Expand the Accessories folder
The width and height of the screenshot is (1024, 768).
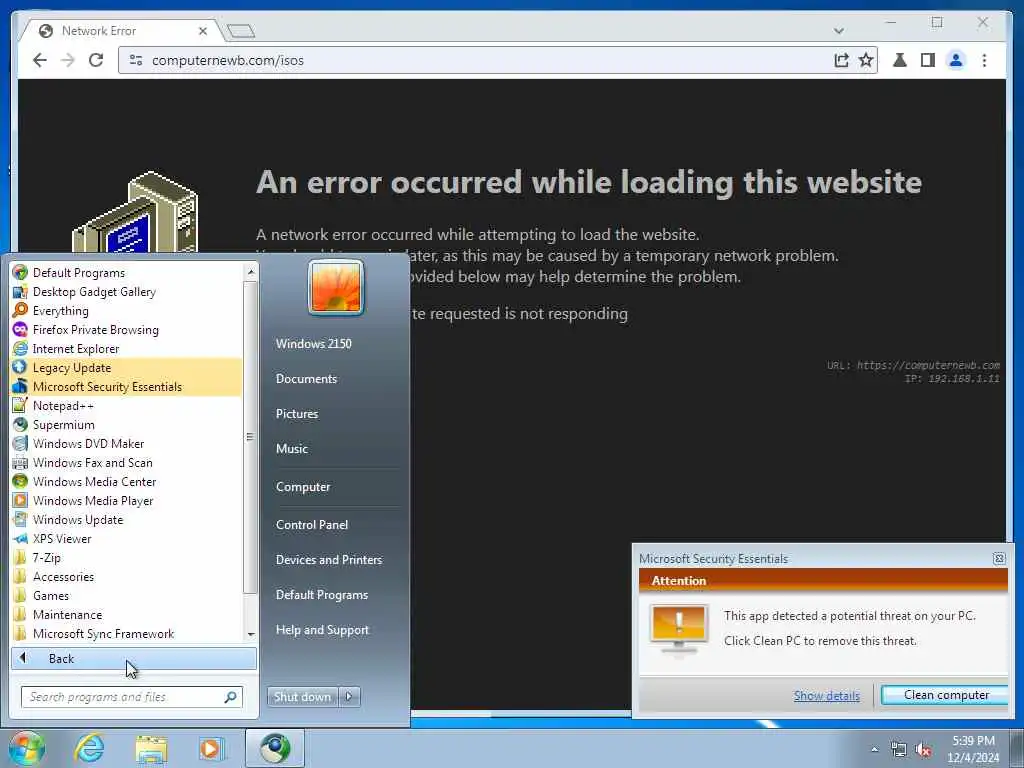pos(126,576)
